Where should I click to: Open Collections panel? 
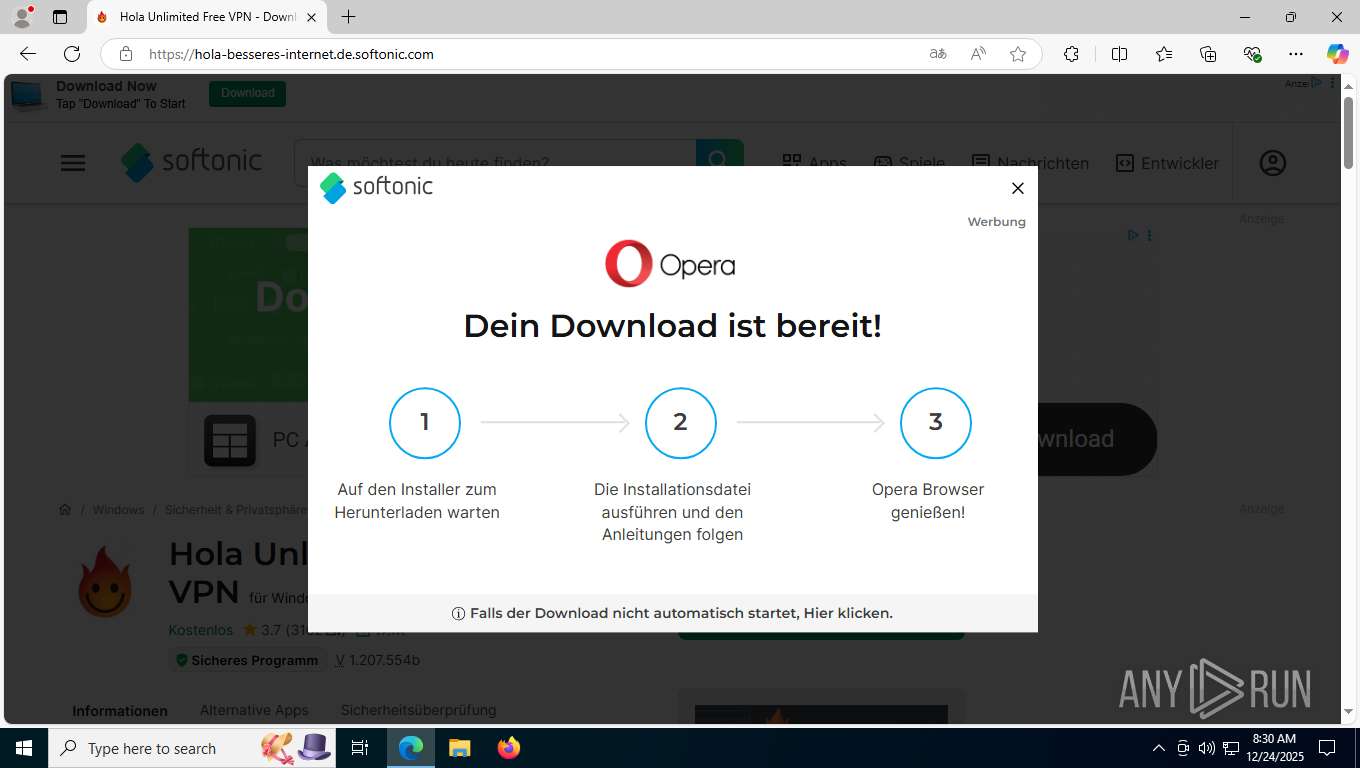click(x=1208, y=54)
